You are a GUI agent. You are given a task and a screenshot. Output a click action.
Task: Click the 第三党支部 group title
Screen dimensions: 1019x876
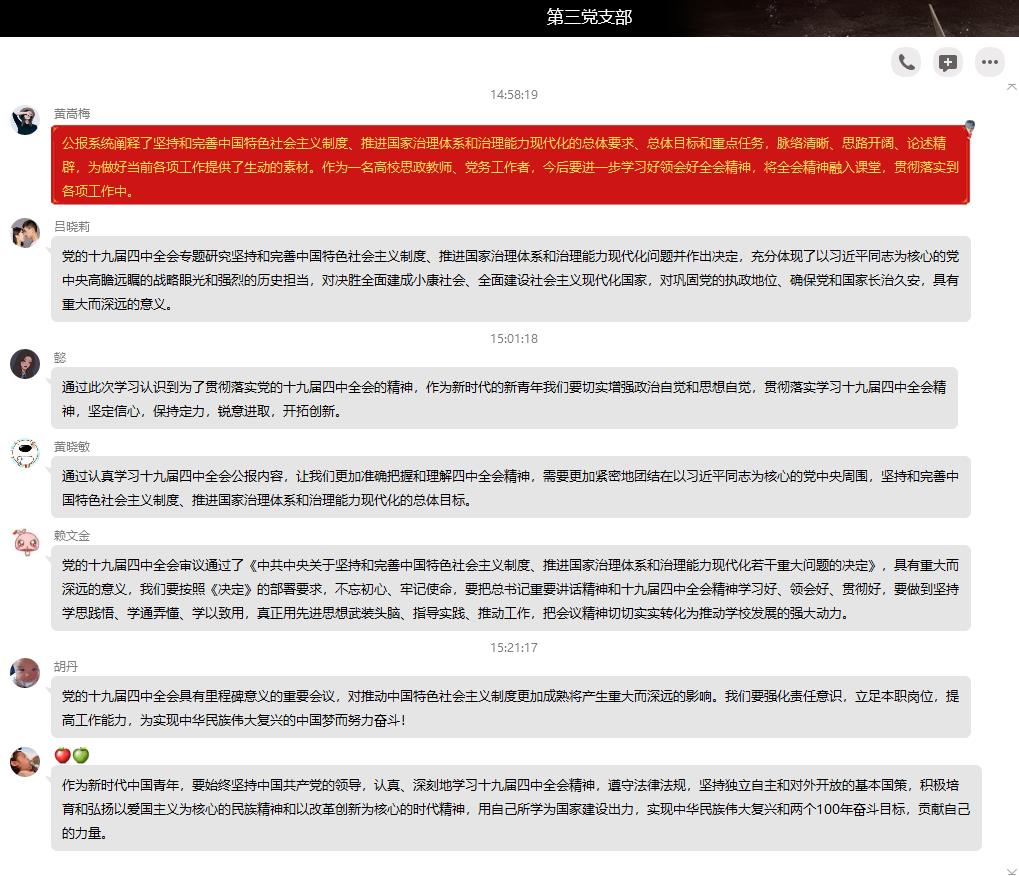(x=588, y=17)
